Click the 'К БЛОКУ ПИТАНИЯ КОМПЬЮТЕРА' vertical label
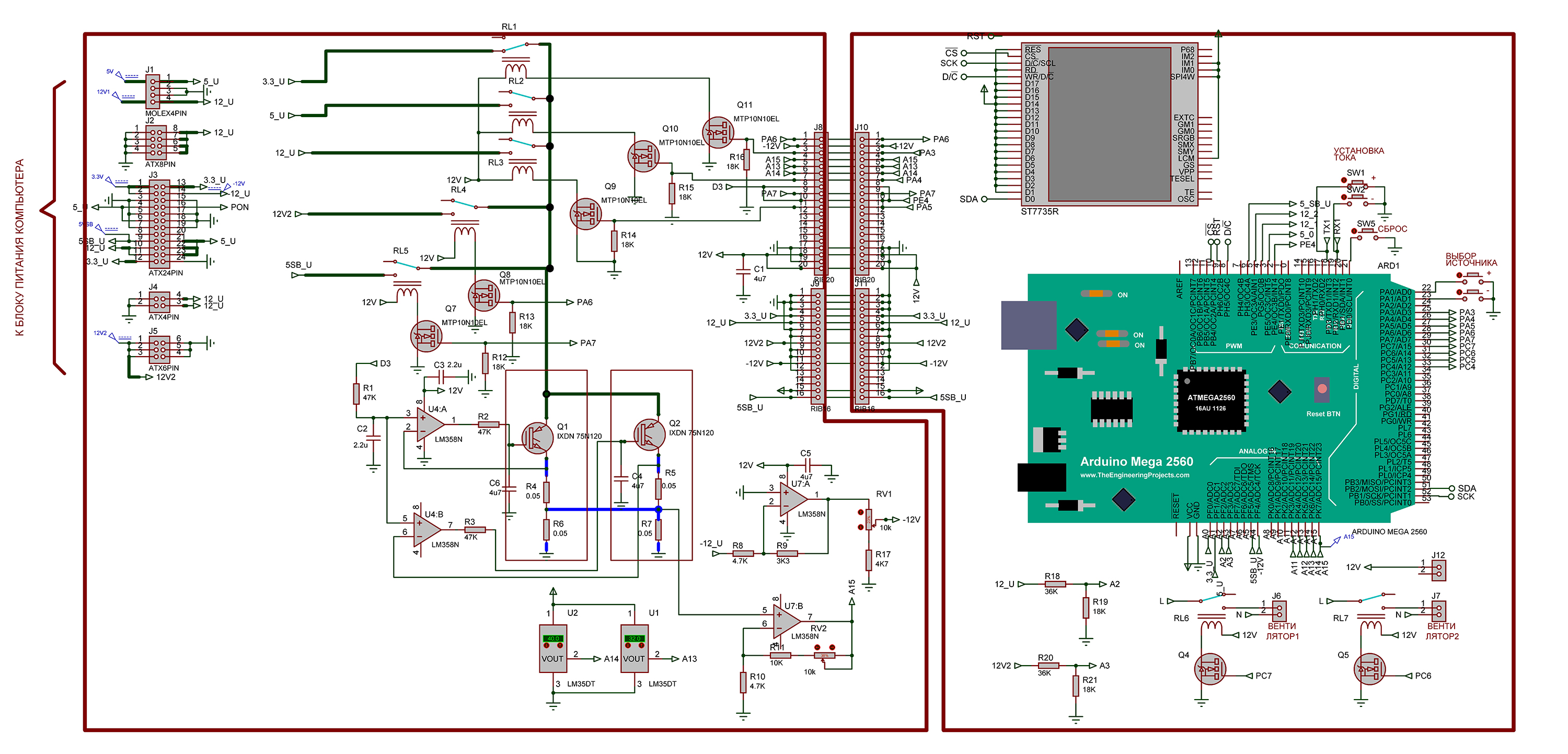 [19, 248]
